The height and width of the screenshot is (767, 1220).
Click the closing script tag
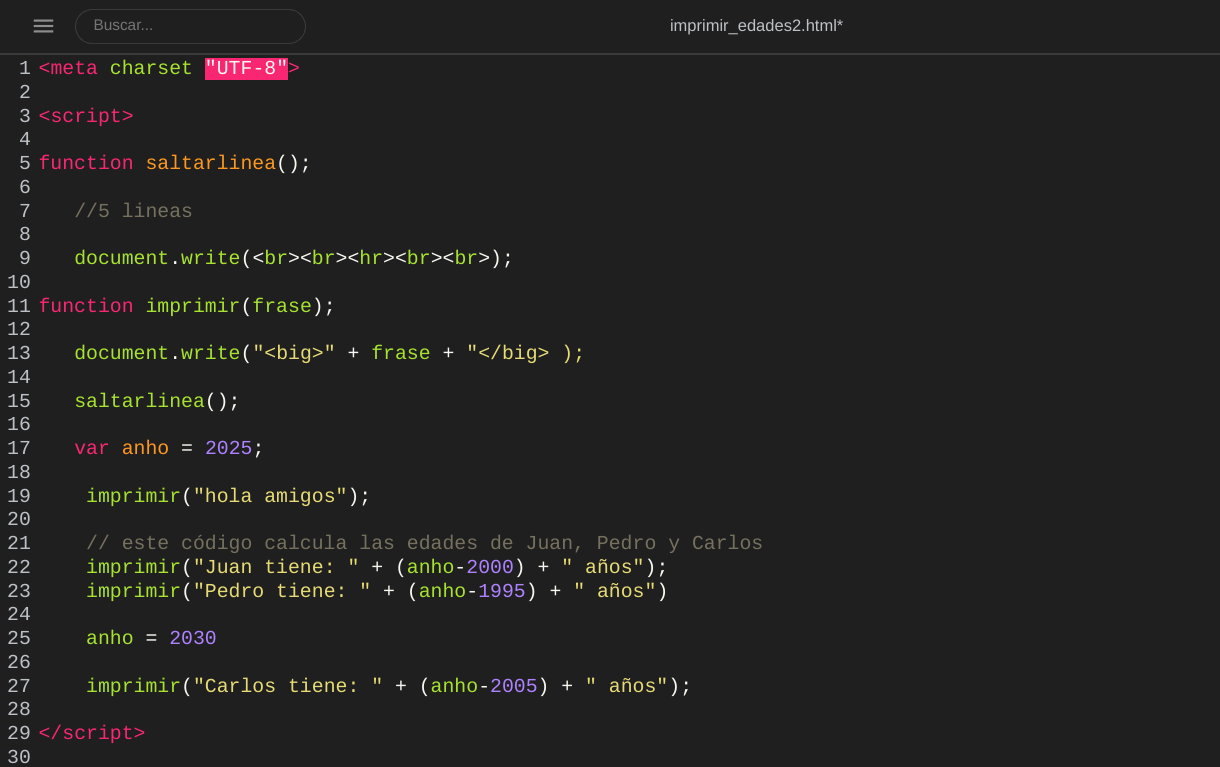coord(92,734)
